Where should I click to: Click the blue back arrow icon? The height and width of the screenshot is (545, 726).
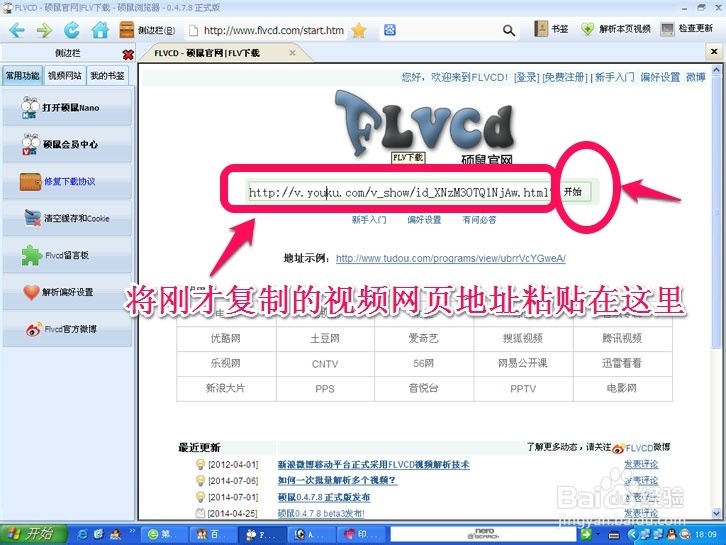pyautogui.click(x=17, y=31)
